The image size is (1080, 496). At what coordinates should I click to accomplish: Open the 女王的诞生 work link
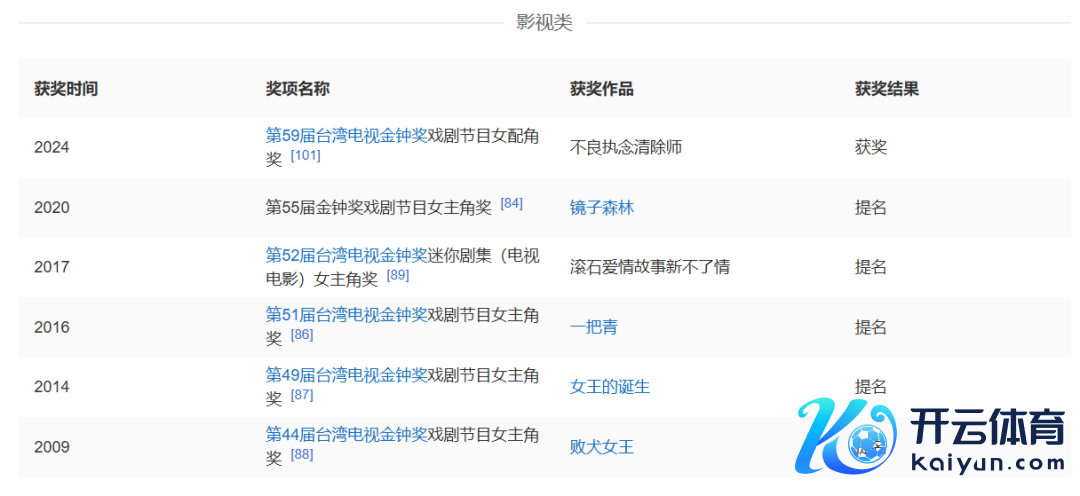[x=610, y=387]
